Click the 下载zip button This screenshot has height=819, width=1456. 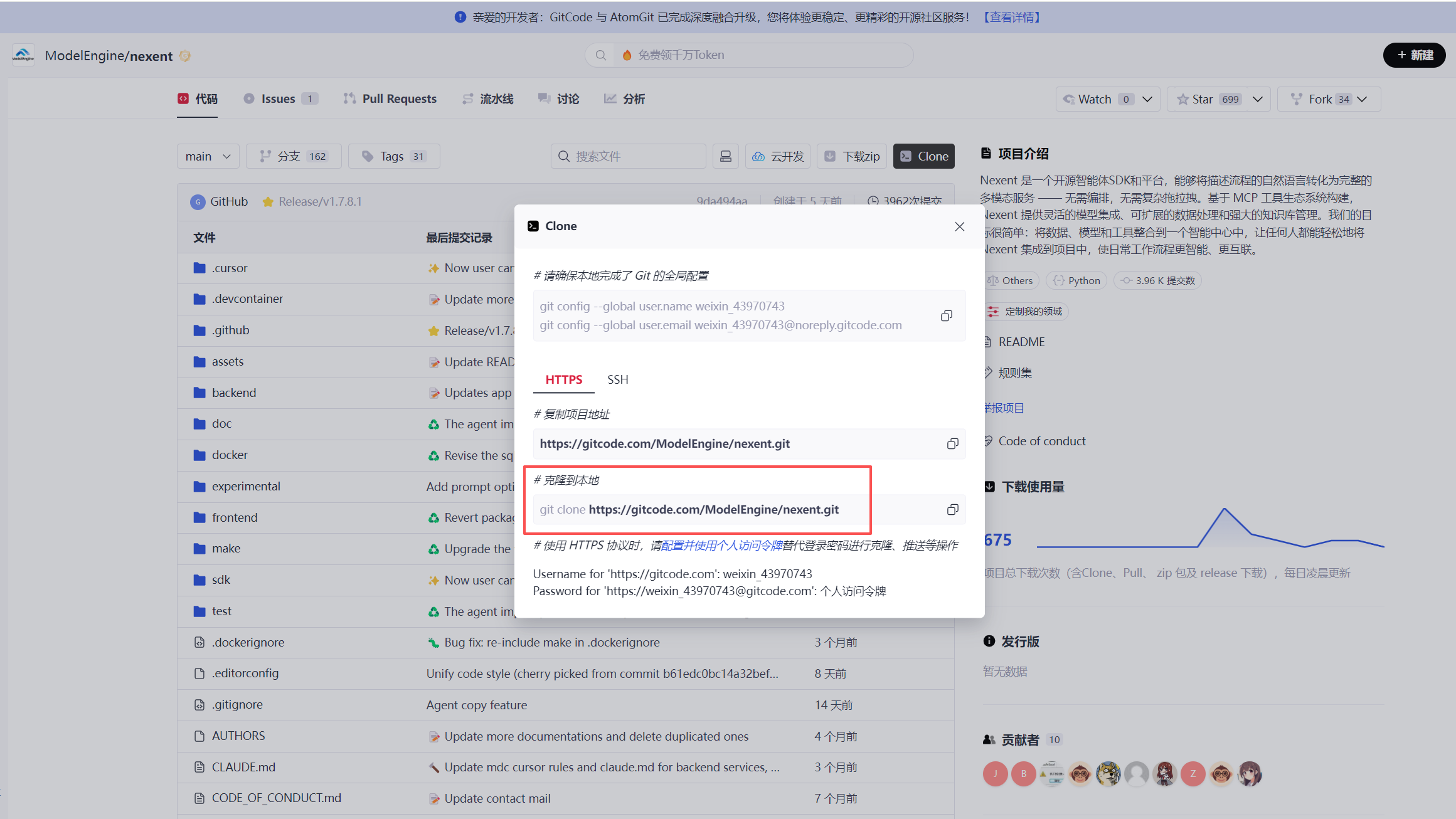(852, 156)
